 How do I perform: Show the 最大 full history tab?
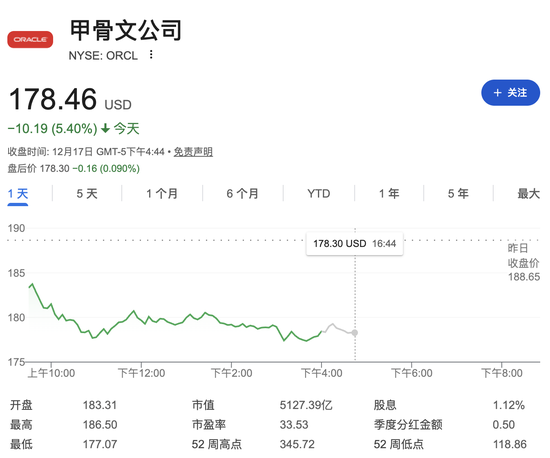(529, 194)
